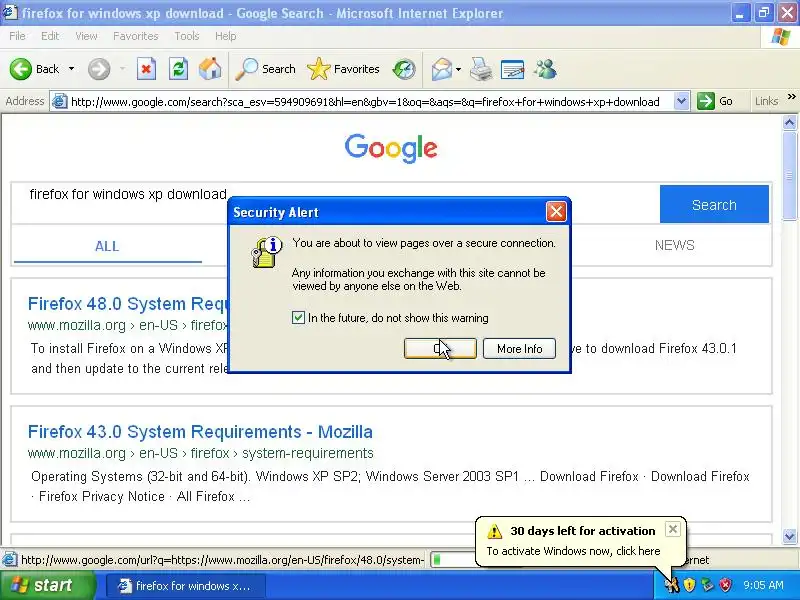Expand the Address bar dropdown arrow

point(681,102)
